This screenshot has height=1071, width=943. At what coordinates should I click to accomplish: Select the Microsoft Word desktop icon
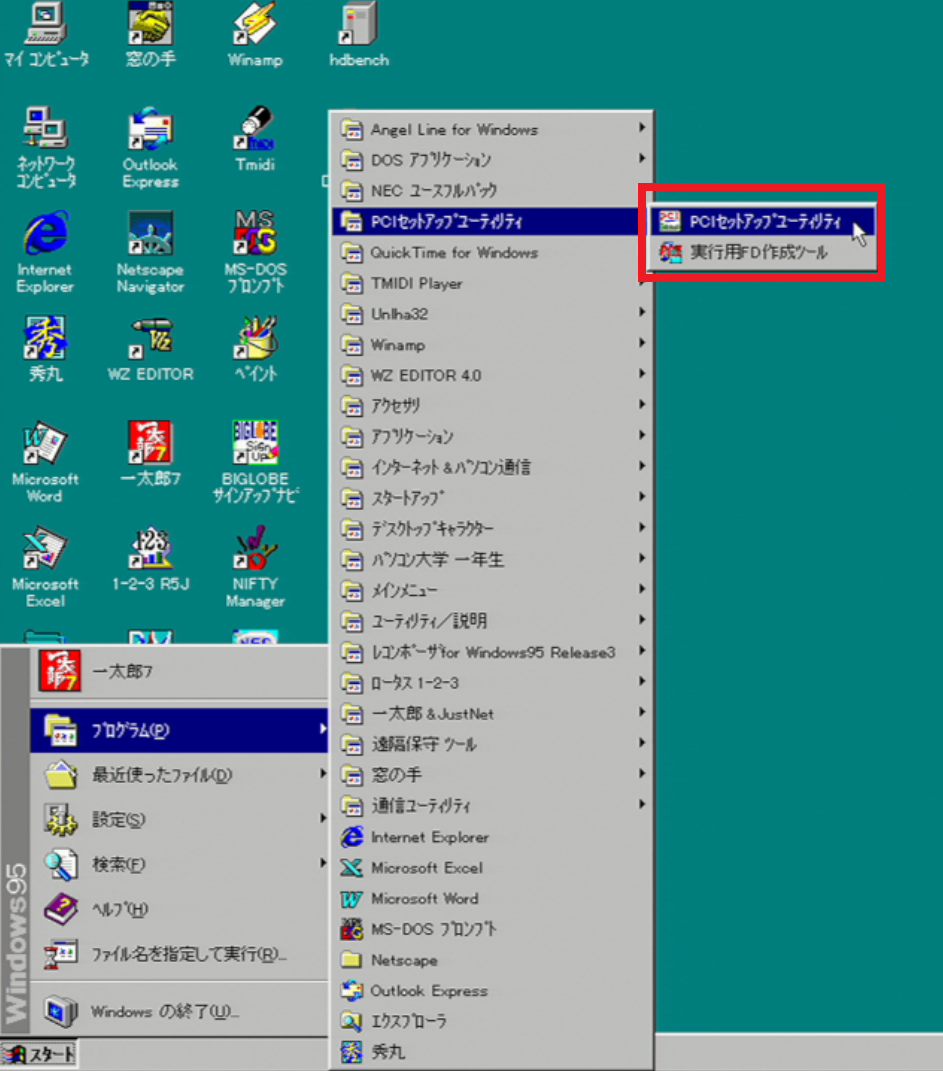[45, 462]
